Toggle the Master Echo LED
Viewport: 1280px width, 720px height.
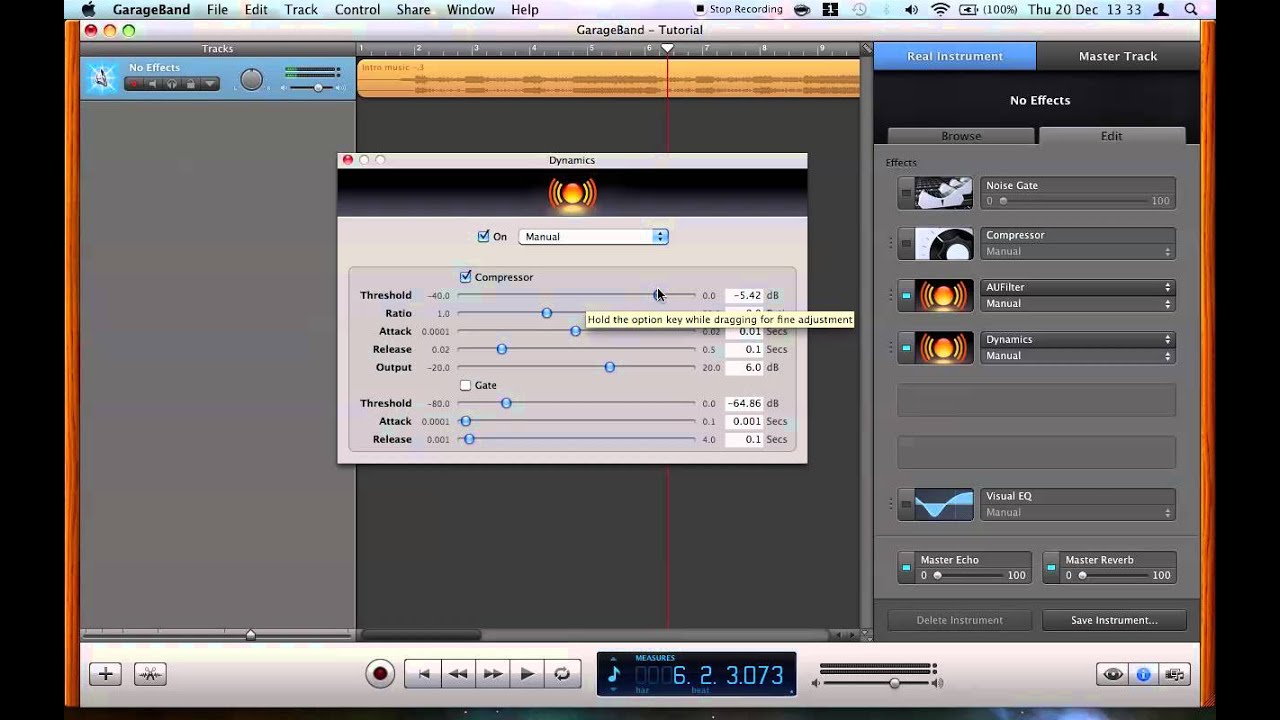[x=906, y=567]
